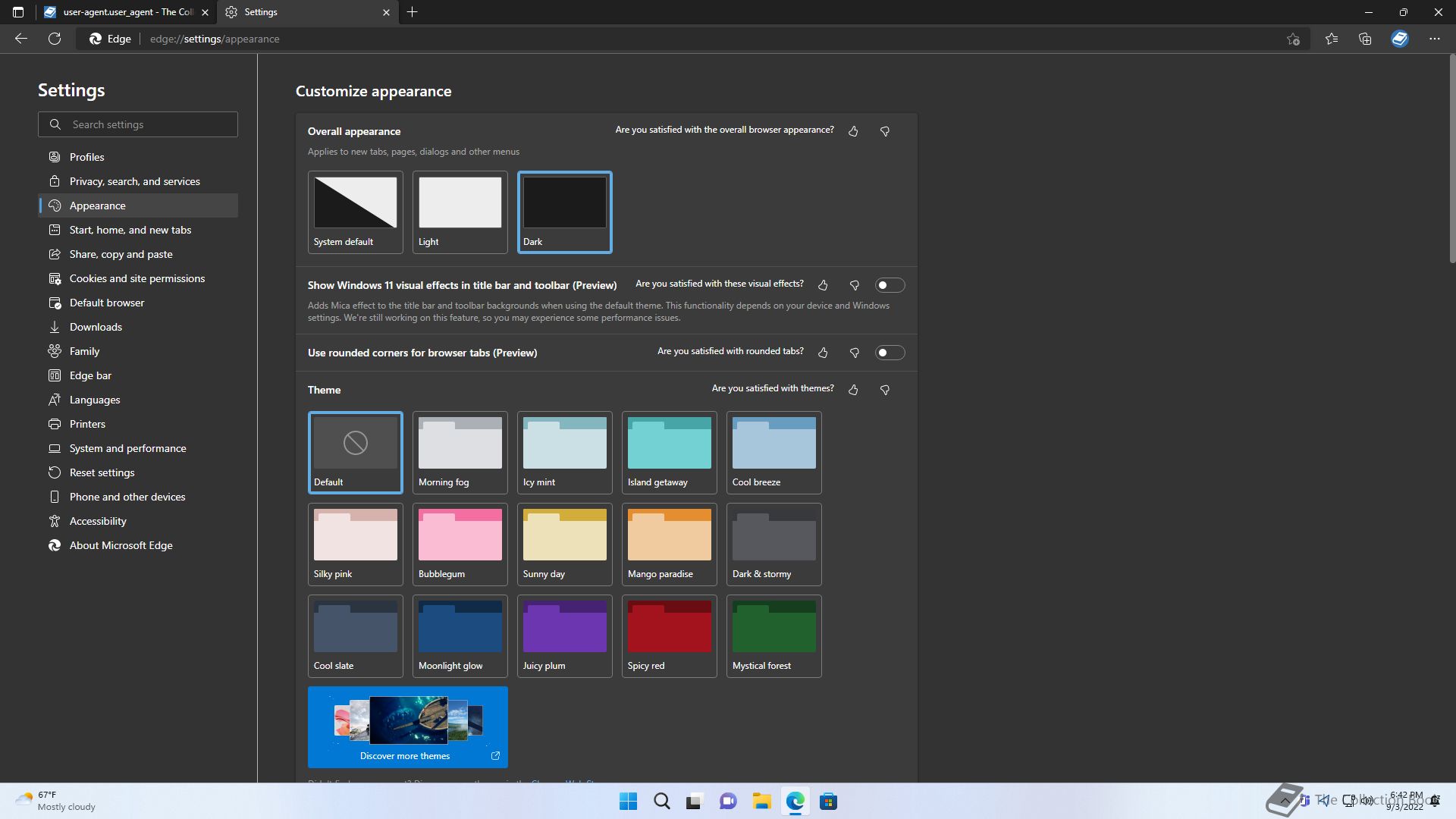1456x819 pixels.
Task: Click Discover more themes link
Action: (x=408, y=727)
